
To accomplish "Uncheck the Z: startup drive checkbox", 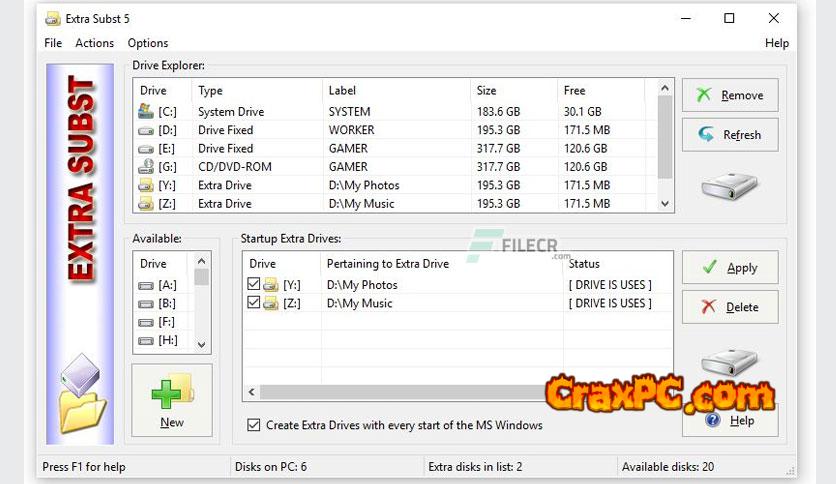I will [x=254, y=303].
